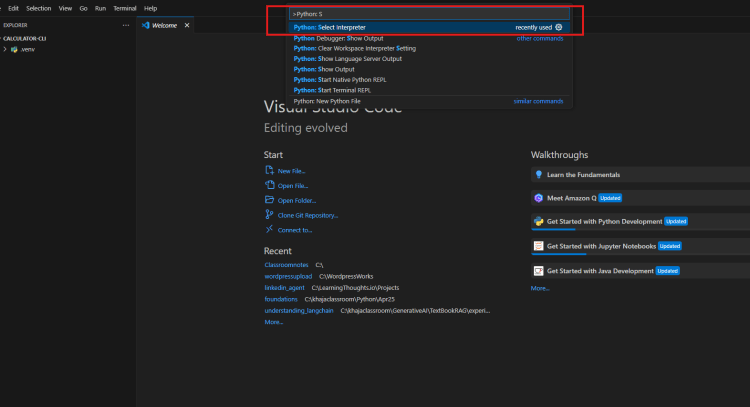Open Explorer more actions ellipsis
Viewport: 750px width, 407px height.
coord(126,25)
